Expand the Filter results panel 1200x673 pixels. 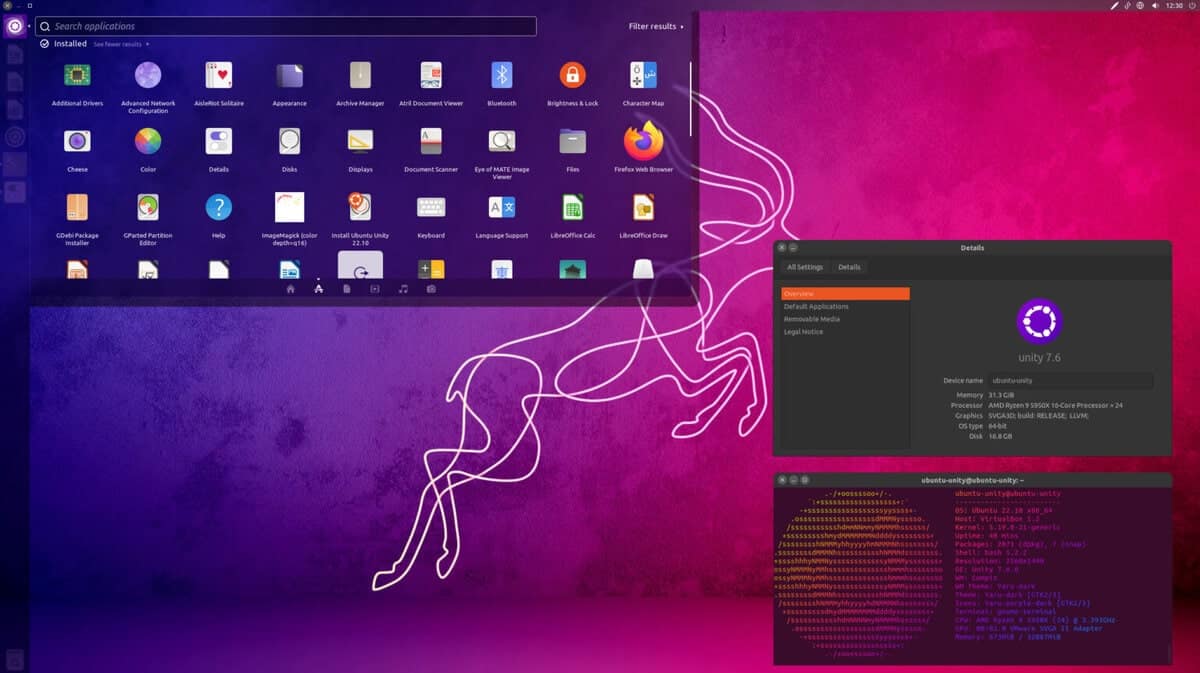tap(651, 26)
